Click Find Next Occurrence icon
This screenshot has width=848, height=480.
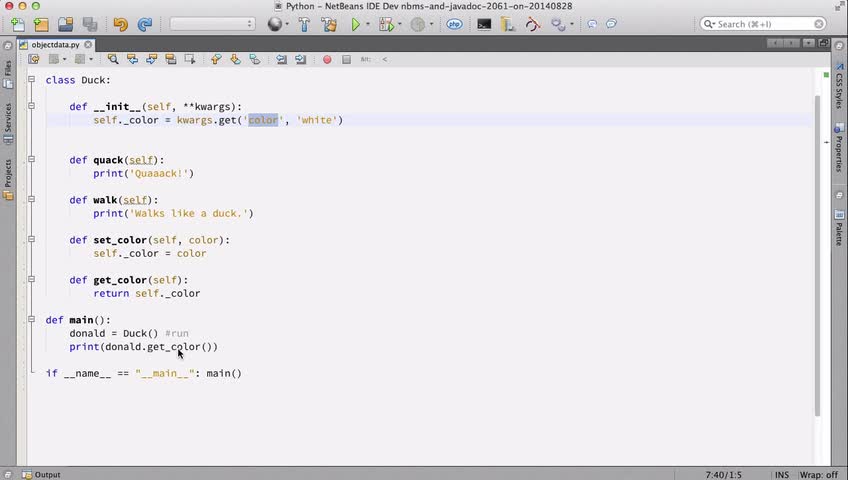(x=151, y=59)
